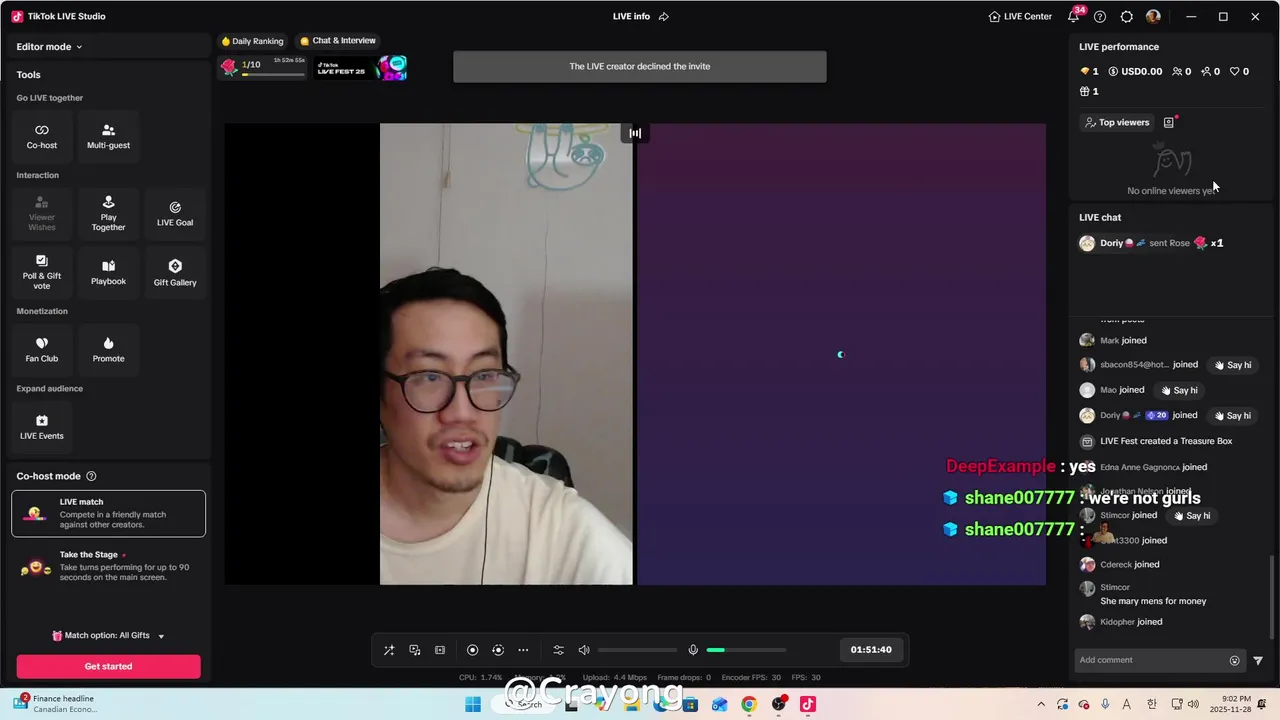Click 'She mary mens for money' comment

coord(1153,601)
